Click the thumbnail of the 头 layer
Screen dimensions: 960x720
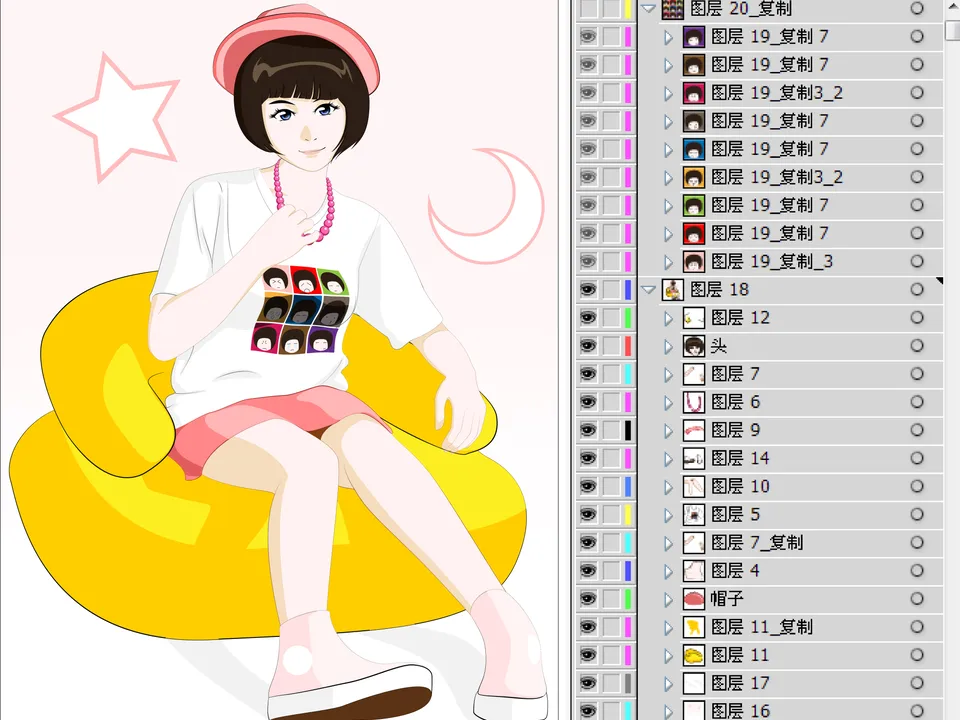coord(693,345)
